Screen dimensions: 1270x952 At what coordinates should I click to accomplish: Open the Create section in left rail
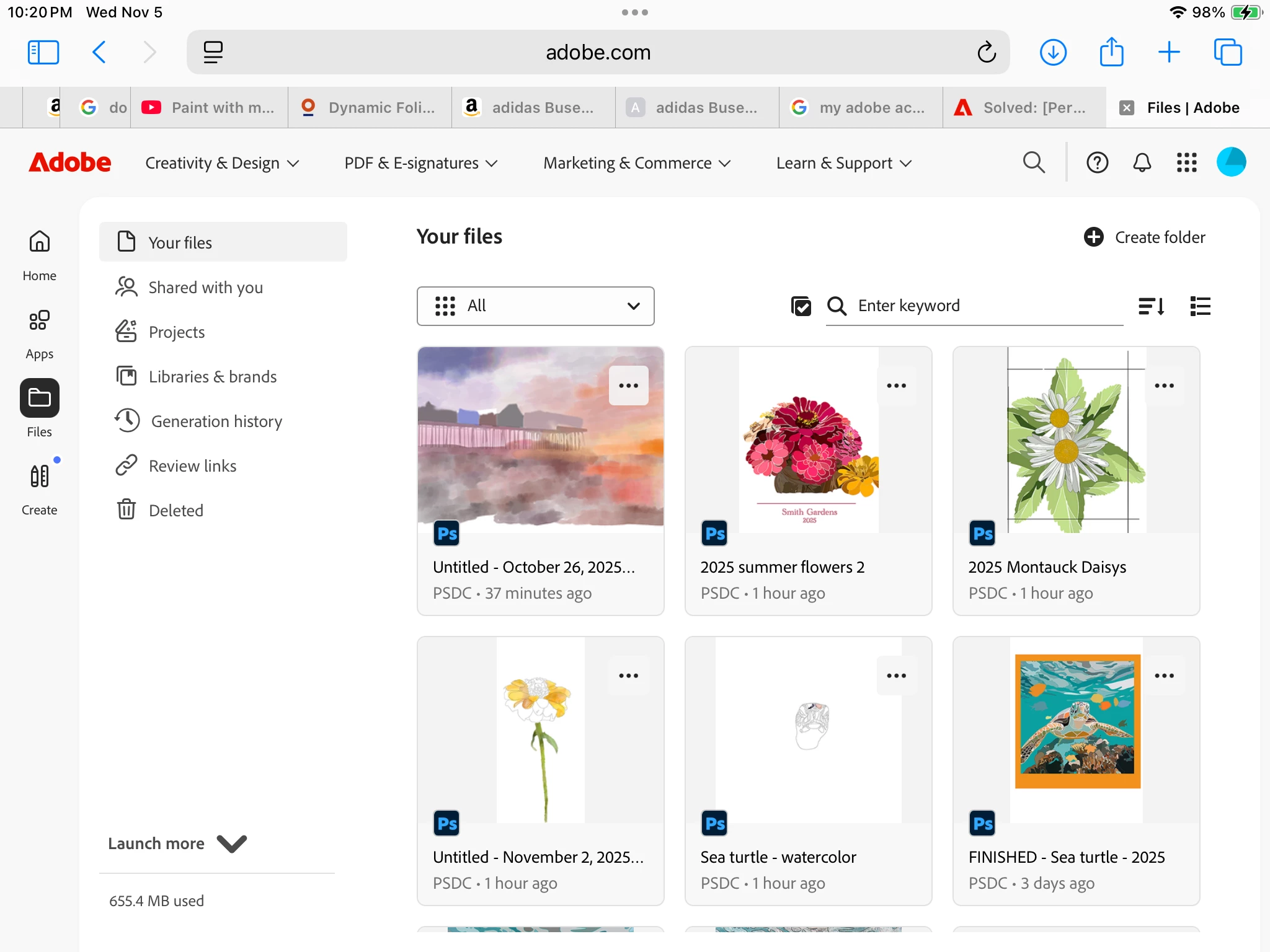tap(39, 488)
